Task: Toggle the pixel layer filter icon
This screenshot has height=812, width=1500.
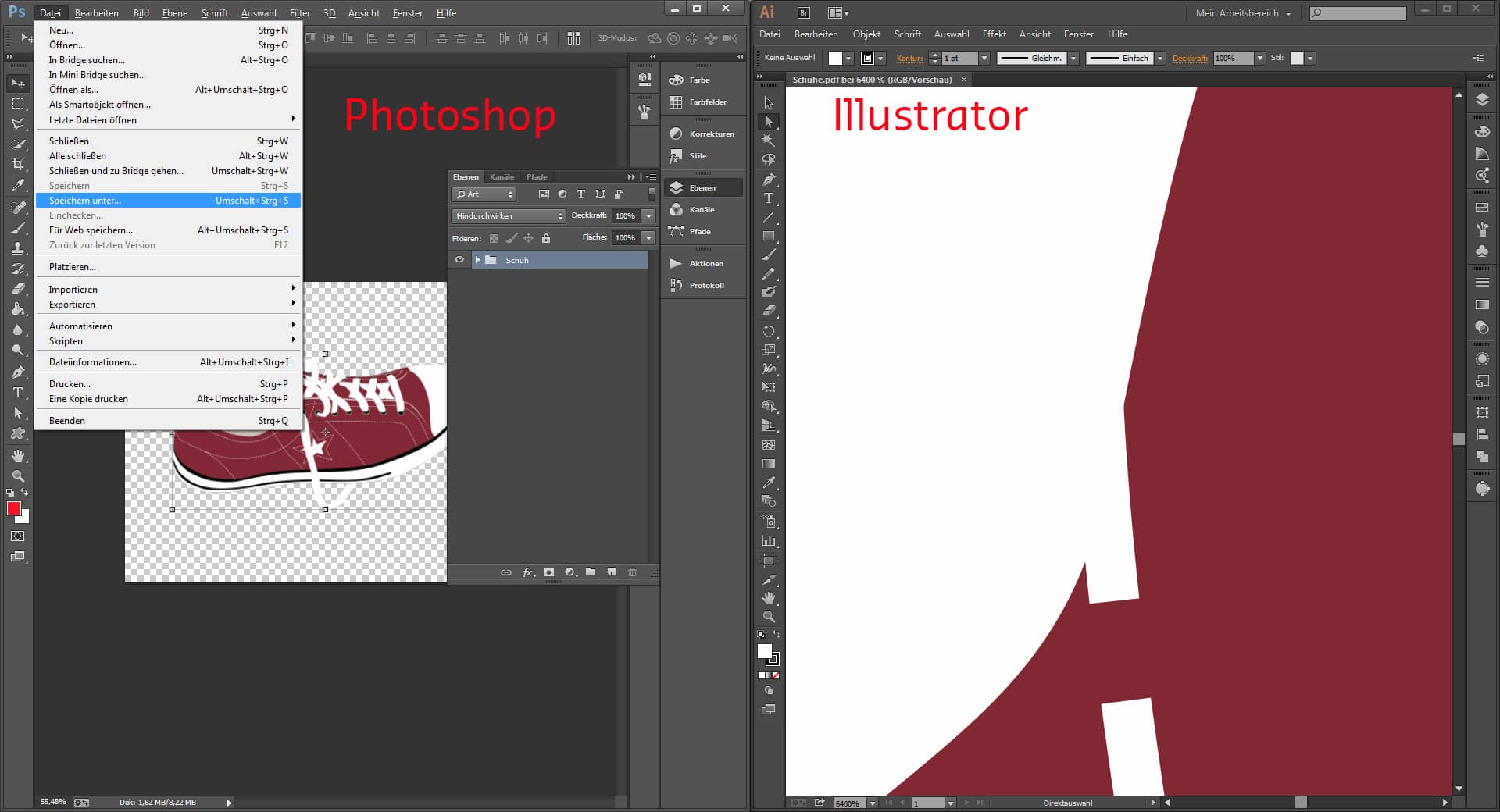Action: coord(544,194)
